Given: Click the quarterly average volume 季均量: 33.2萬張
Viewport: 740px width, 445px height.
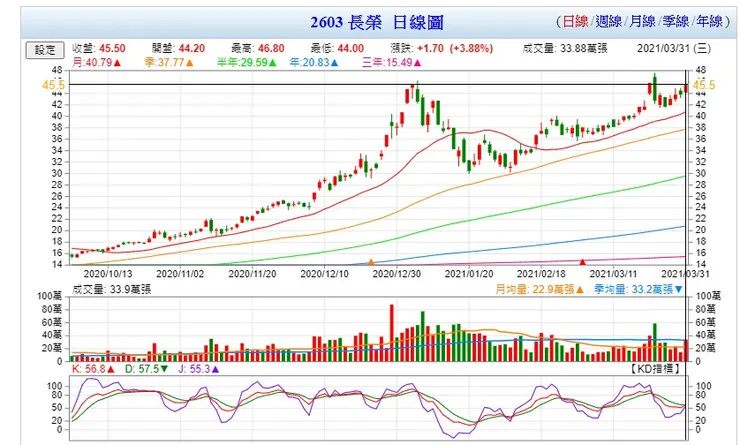Looking at the screenshot, I should pos(639,290).
